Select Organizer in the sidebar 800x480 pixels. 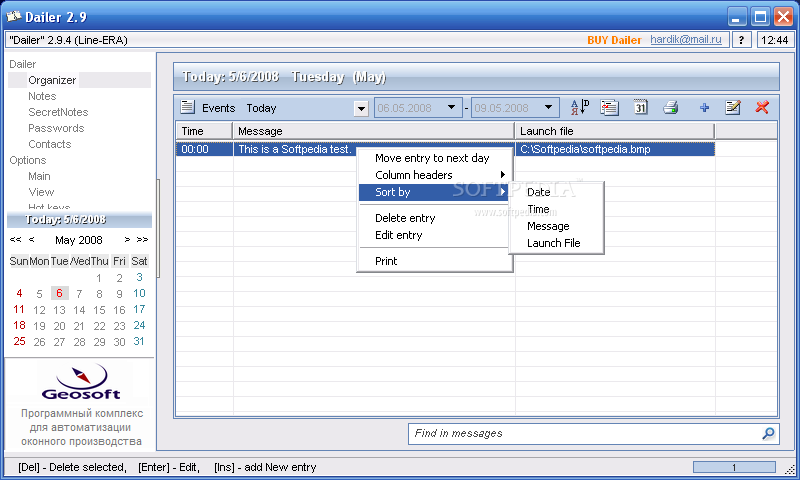pyautogui.click(x=52, y=80)
